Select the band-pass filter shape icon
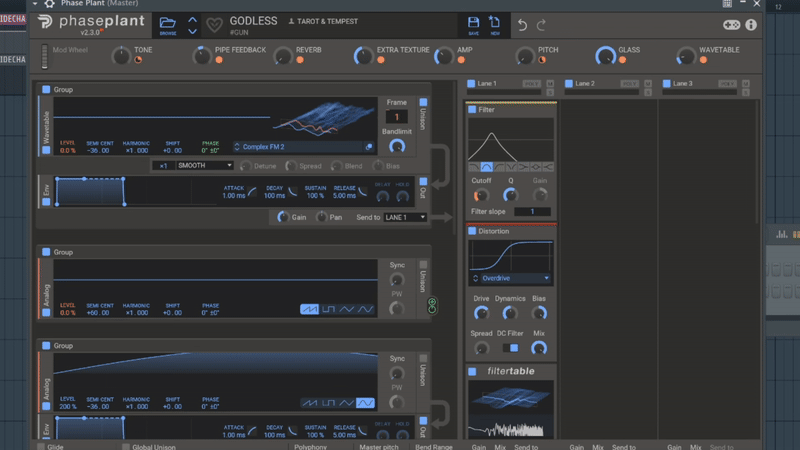This screenshot has width=800, height=450. click(x=486, y=167)
